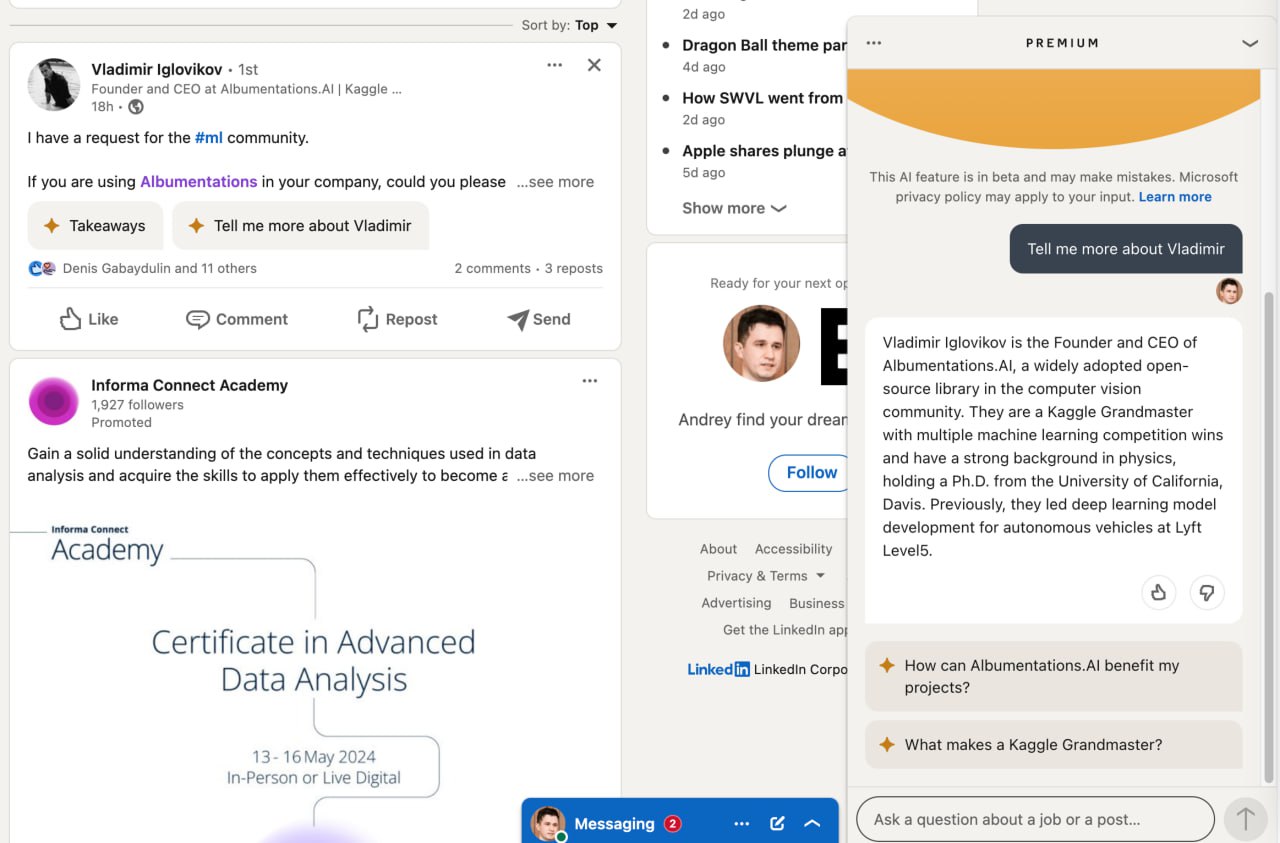Open Dragon Ball theme news story

click(x=764, y=45)
